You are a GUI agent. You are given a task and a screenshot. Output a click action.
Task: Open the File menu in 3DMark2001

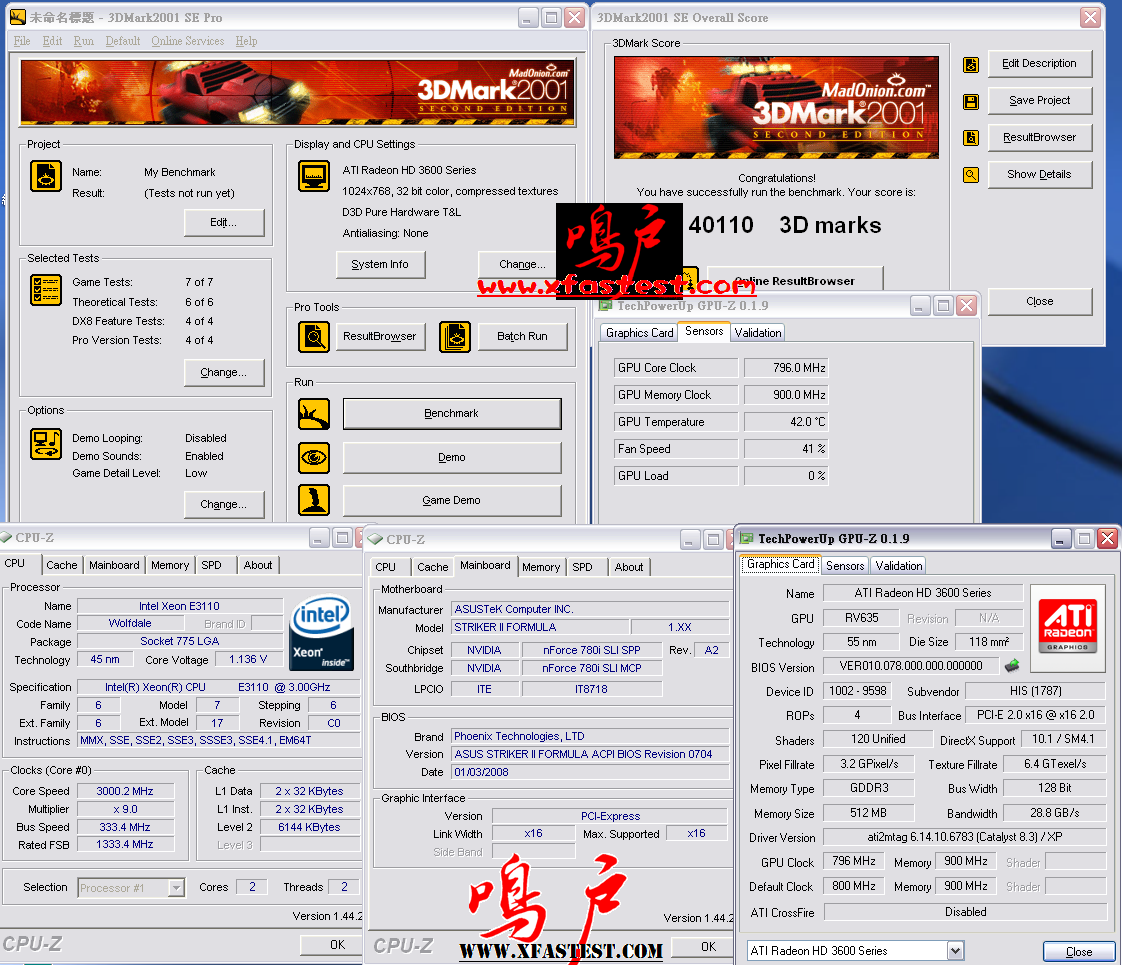tap(22, 41)
